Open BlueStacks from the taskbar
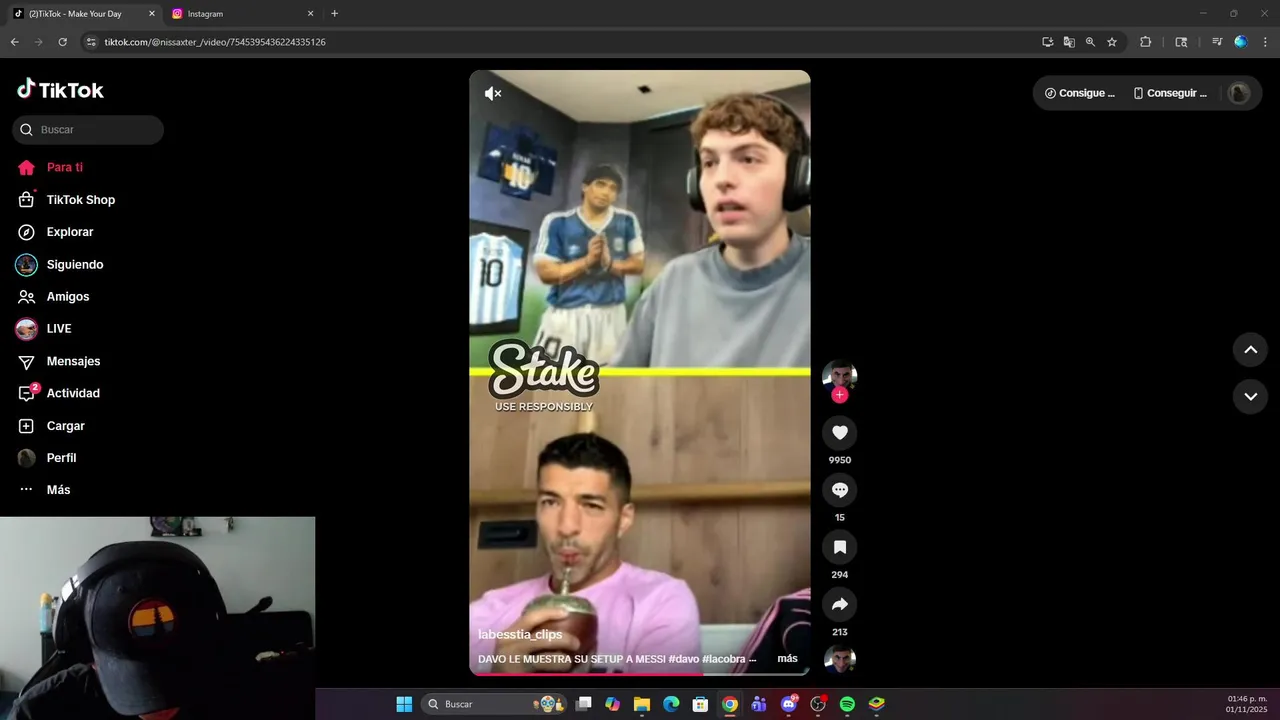 coord(876,704)
